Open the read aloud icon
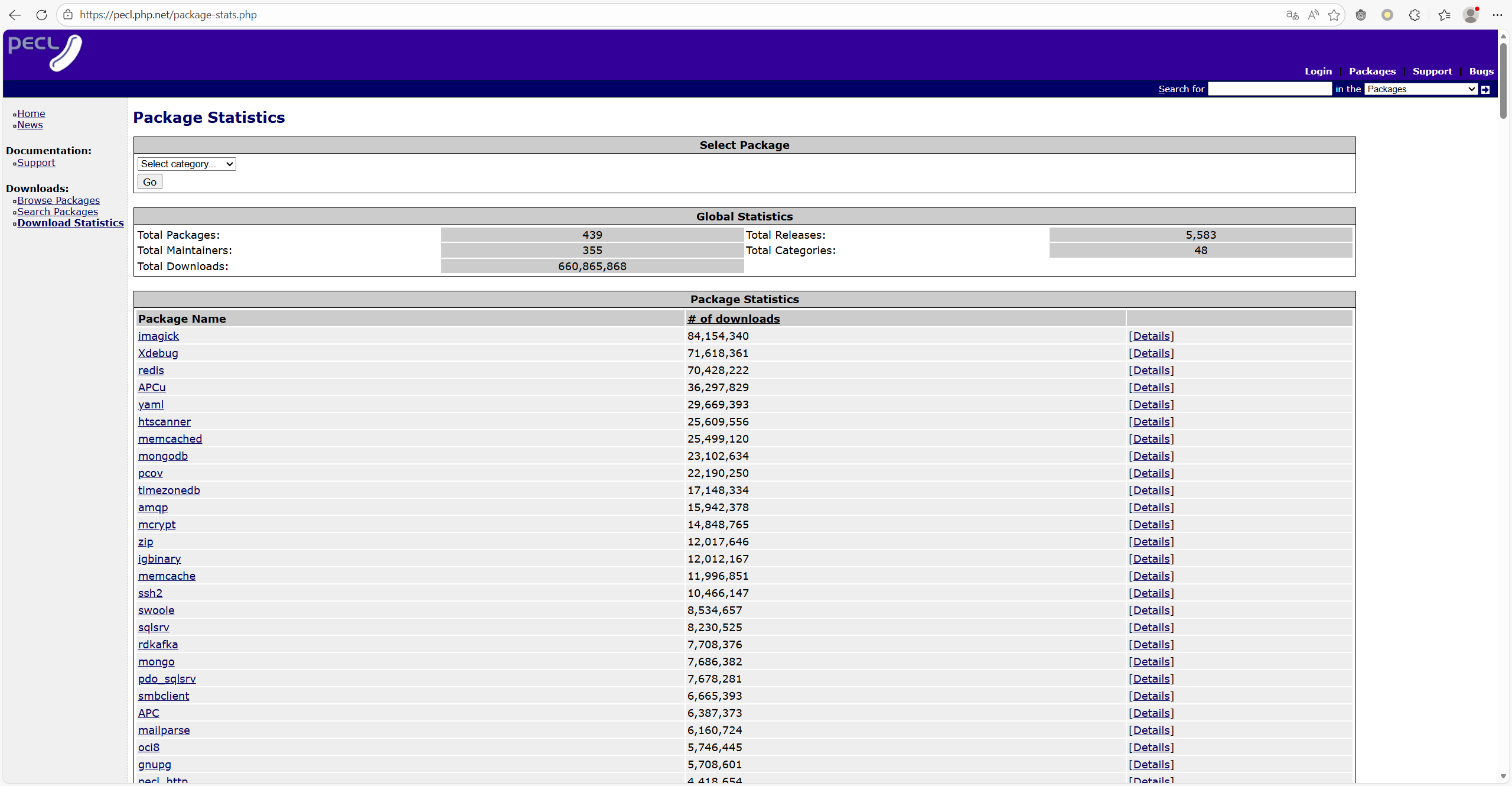 click(1313, 15)
